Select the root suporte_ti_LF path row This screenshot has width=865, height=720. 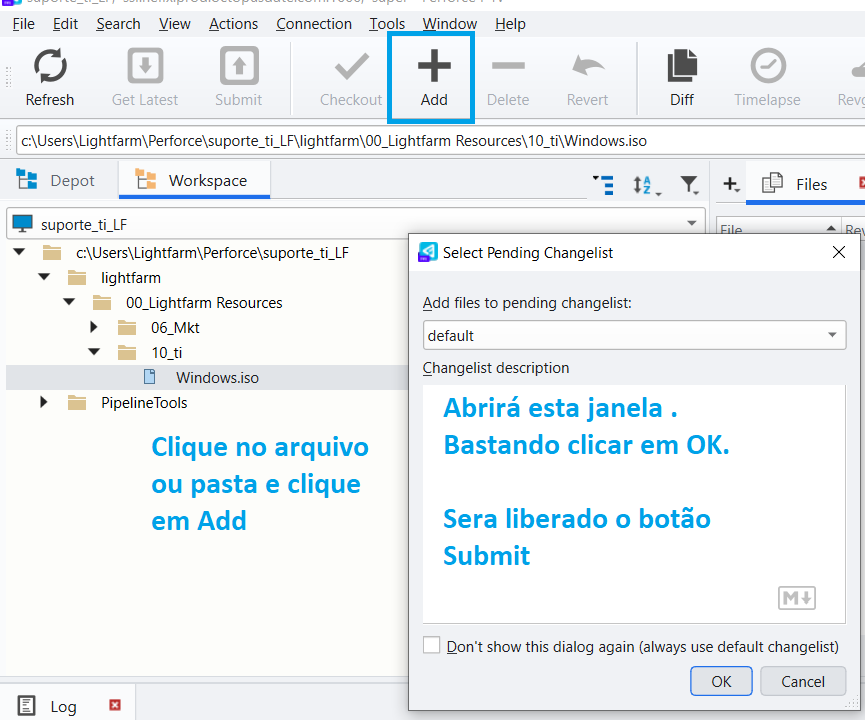point(207,253)
